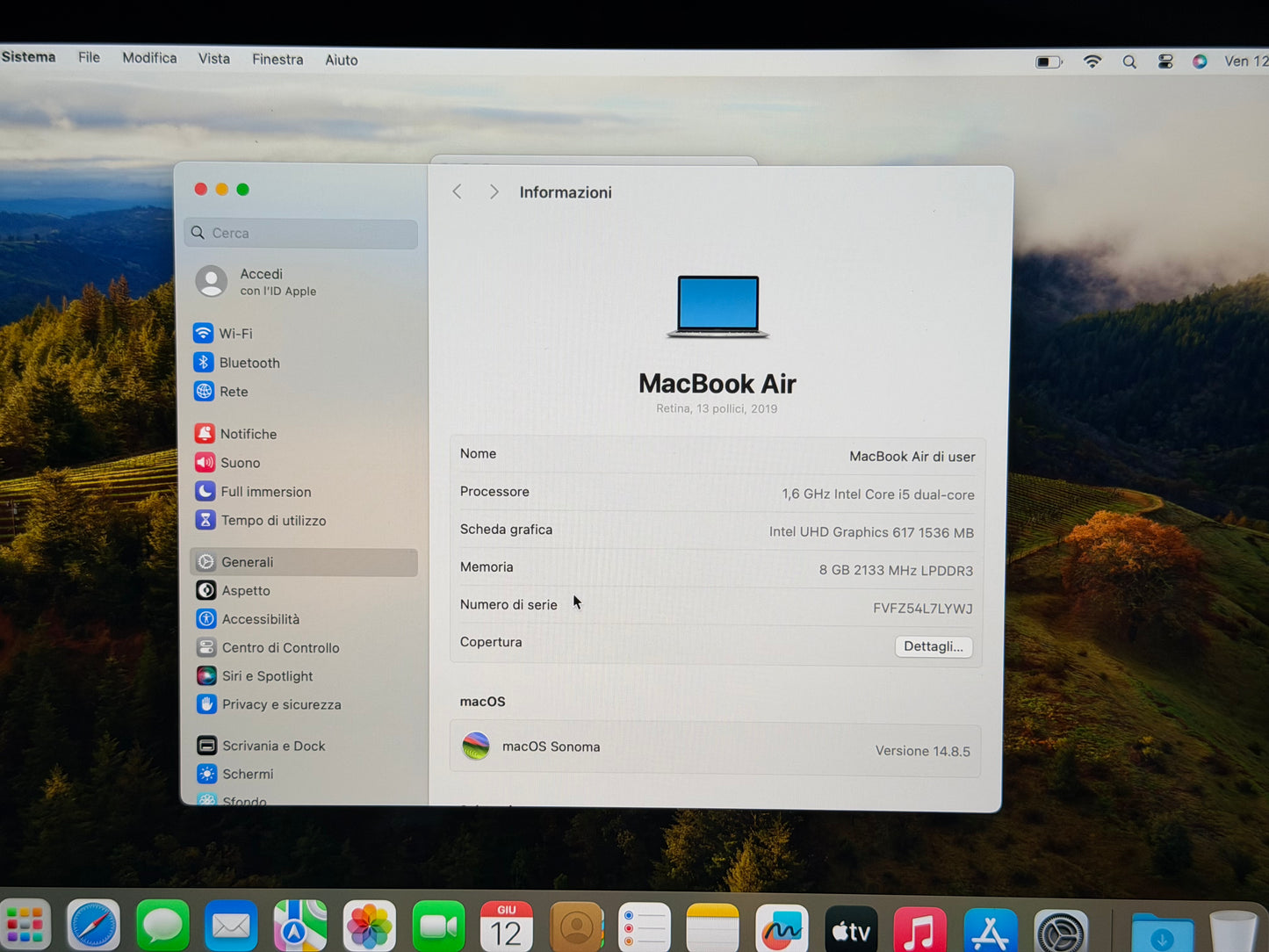
Task: Go forward with the right chevron
Action: pyautogui.click(x=494, y=192)
